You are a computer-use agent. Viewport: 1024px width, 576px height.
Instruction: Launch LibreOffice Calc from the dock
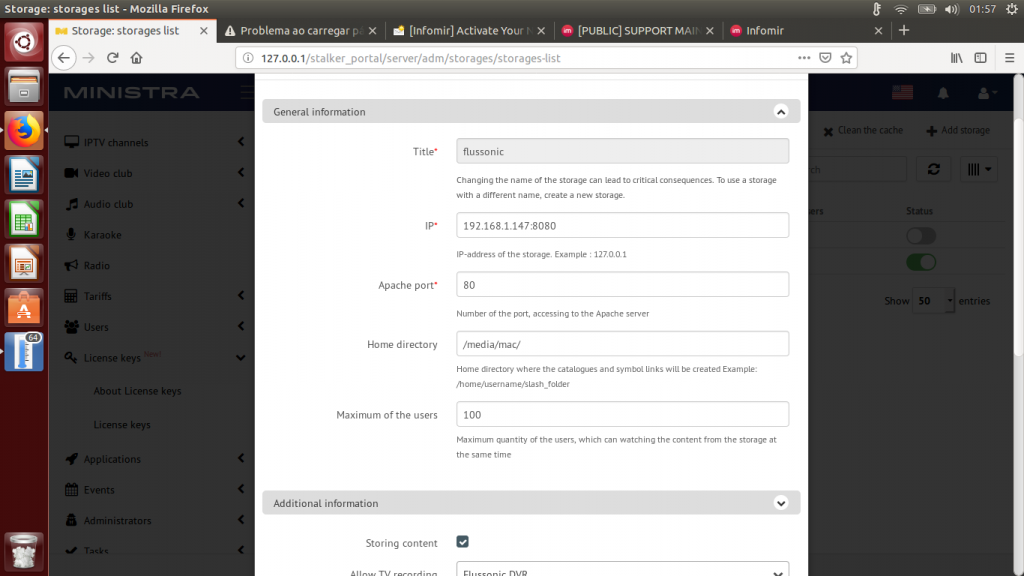[x=24, y=219]
